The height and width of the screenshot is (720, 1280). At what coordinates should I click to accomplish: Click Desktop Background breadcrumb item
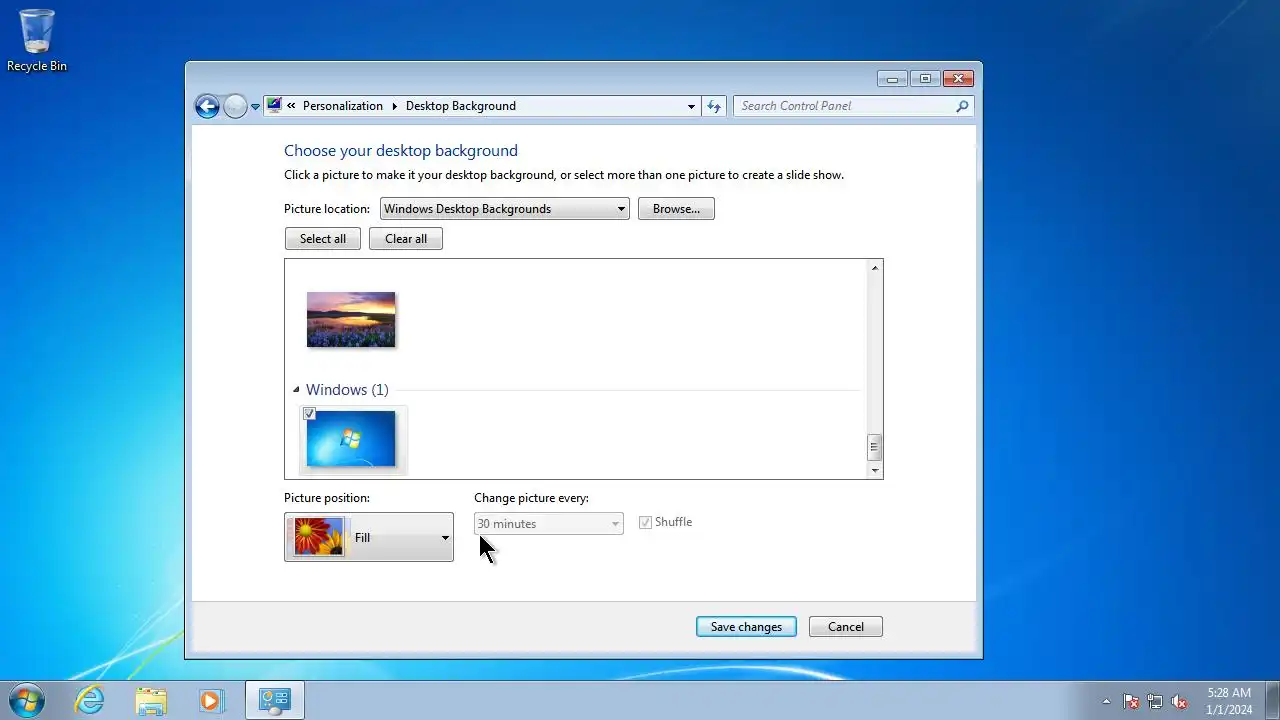tap(461, 106)
